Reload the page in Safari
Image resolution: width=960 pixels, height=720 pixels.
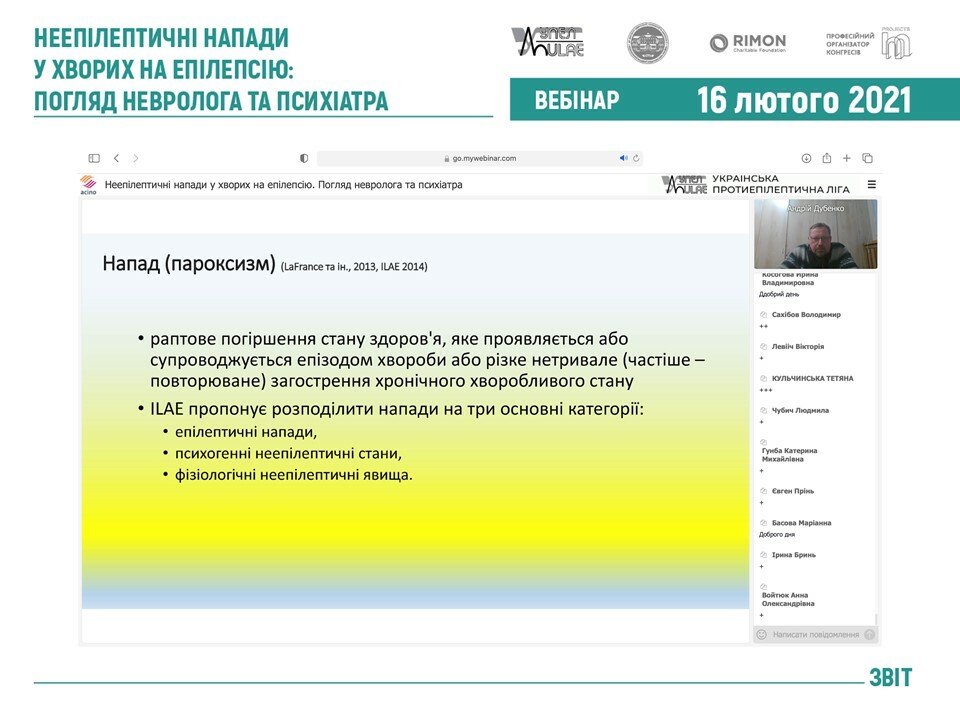coord(636,158)
